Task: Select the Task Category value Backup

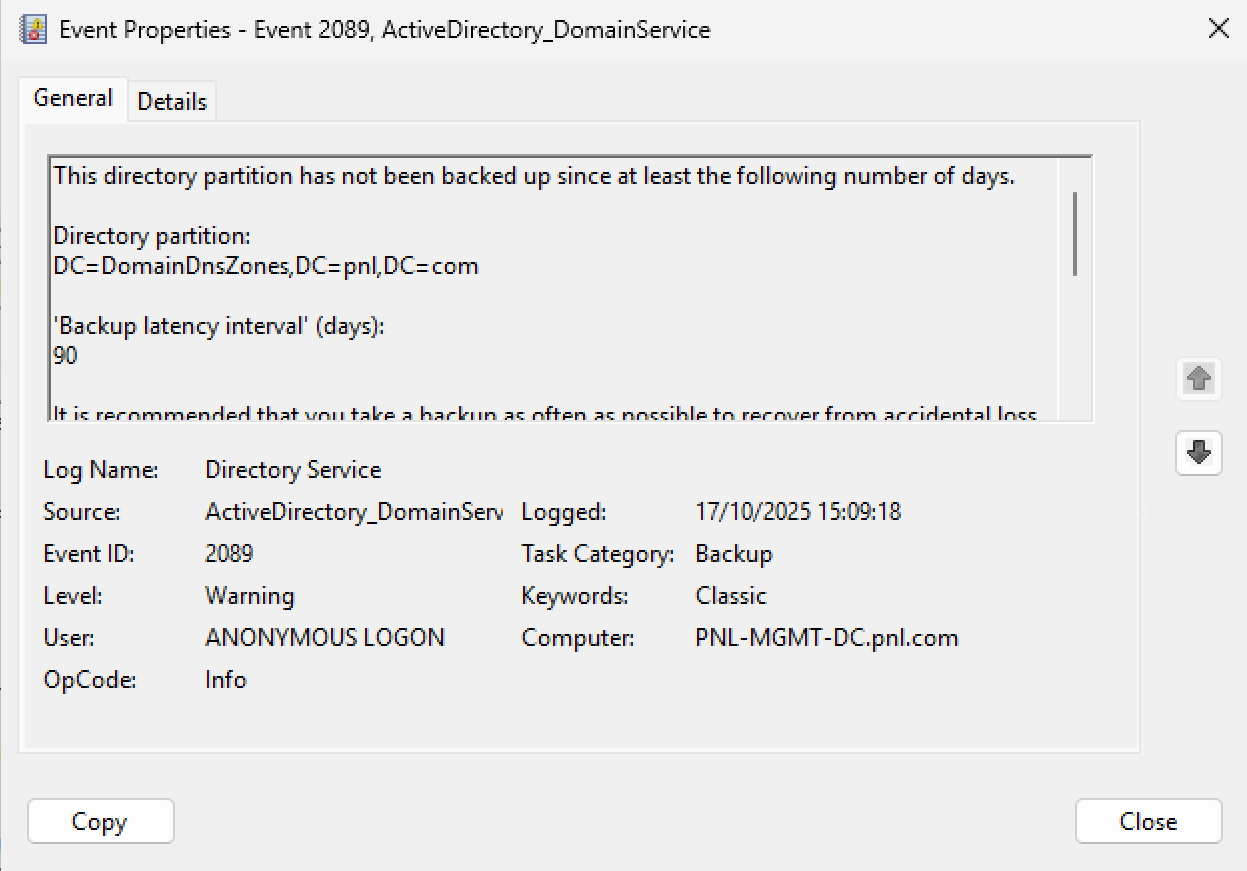Action: point(734,554)
